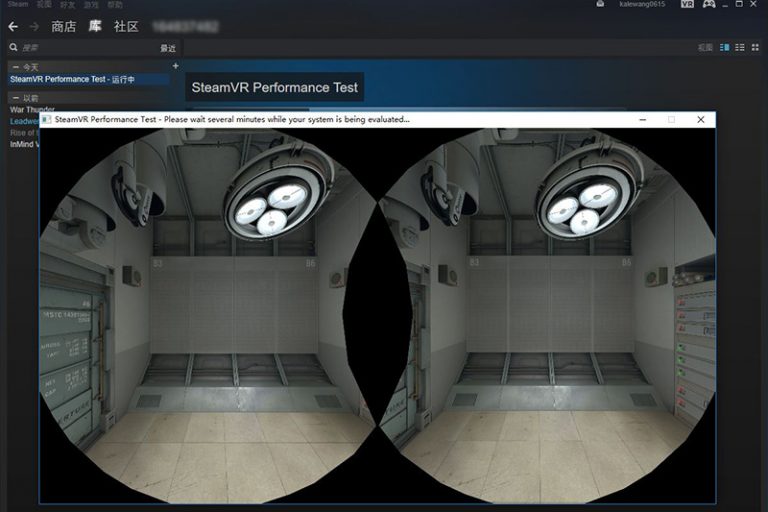Open the 商店 store tab
The width and height of the screenshot is (768, 512).
pos(63,26)
